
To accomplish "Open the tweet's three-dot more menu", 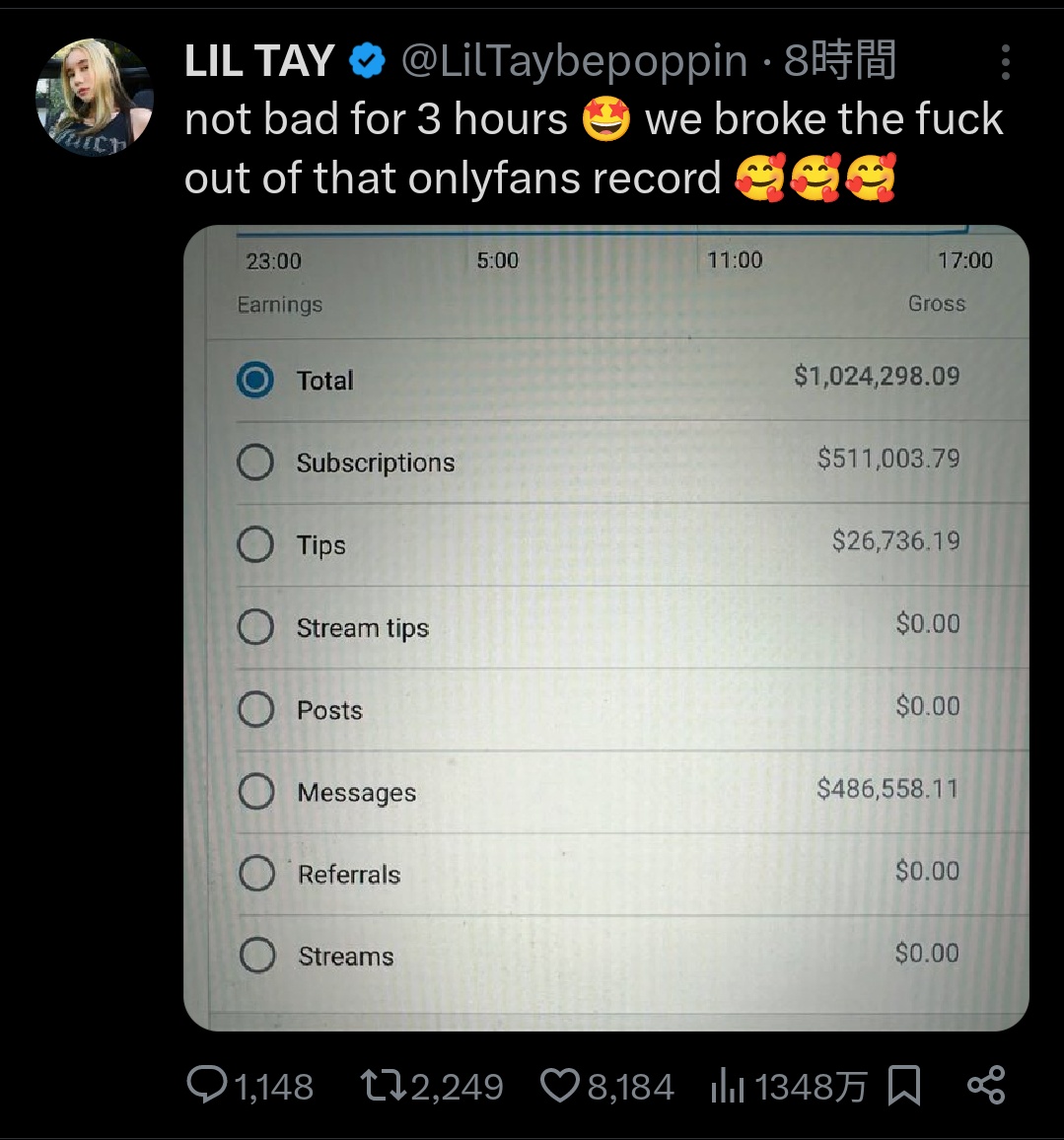I will 1005,62.
